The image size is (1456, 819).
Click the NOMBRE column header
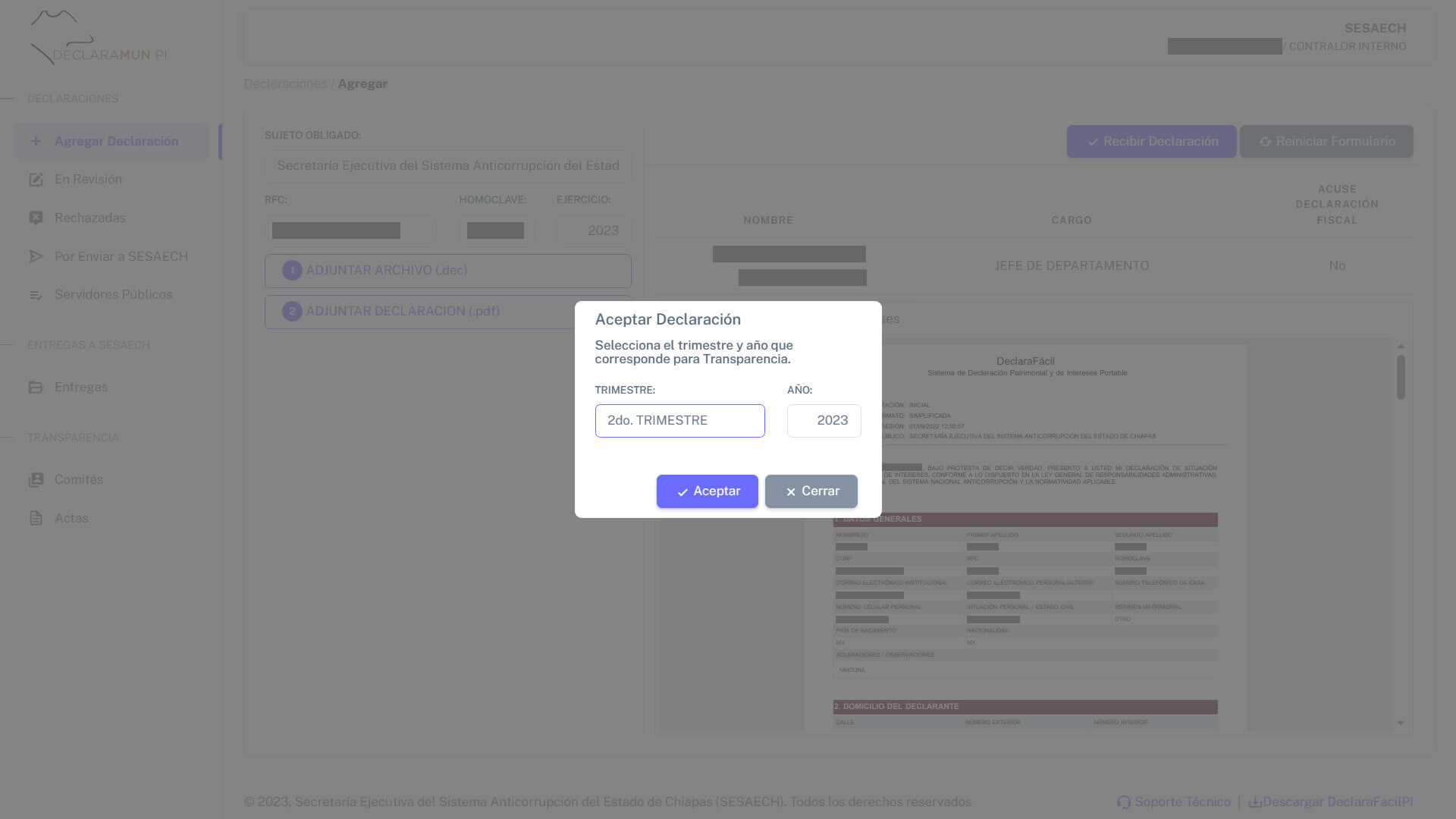(x=768, y=221)
